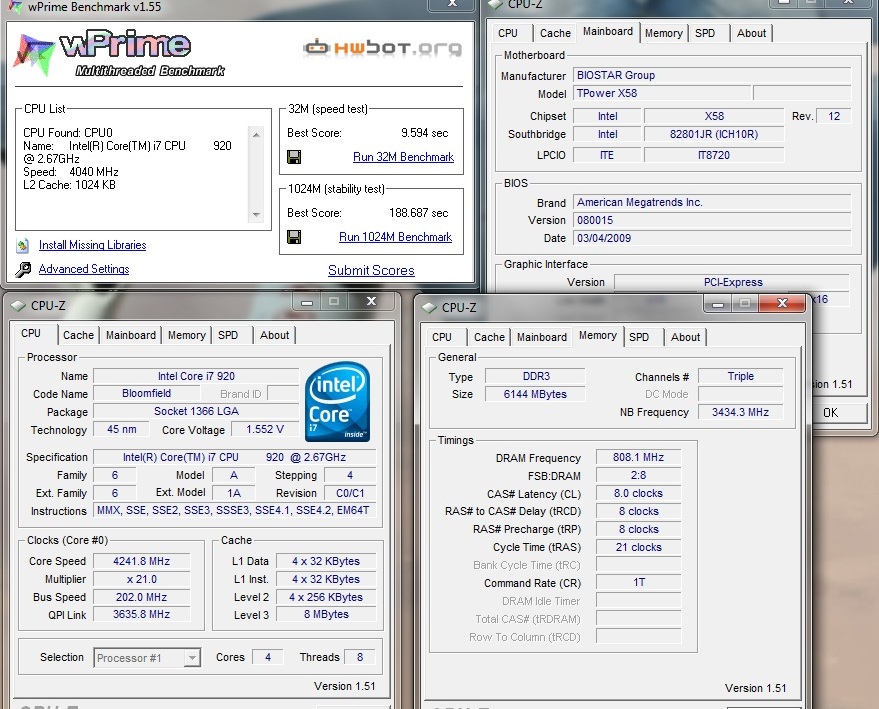Click the Core Speed value 4241.8 MHz

tap(141, 561)
